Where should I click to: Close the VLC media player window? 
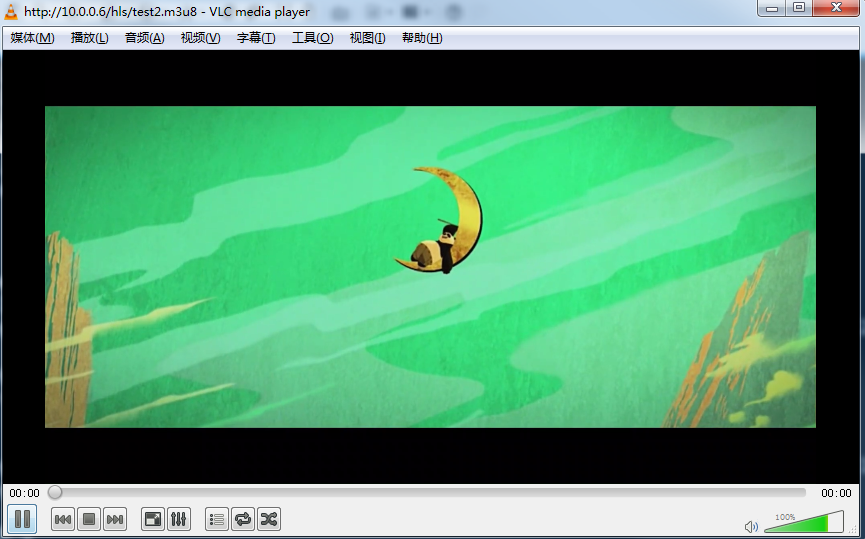point(836,8)
